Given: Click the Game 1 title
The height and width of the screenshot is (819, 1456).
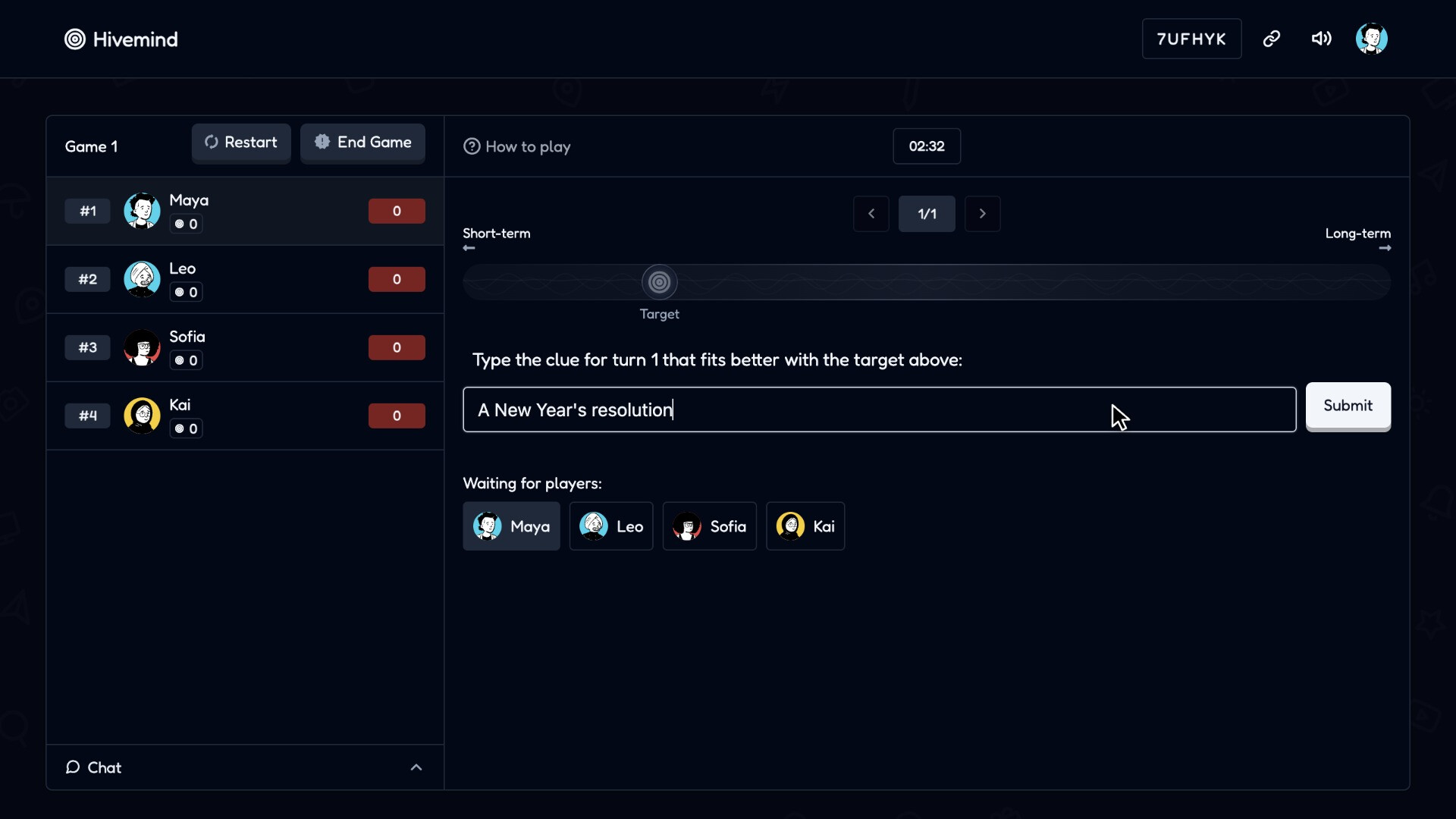Looking at the screenshot, I should 92,146.
